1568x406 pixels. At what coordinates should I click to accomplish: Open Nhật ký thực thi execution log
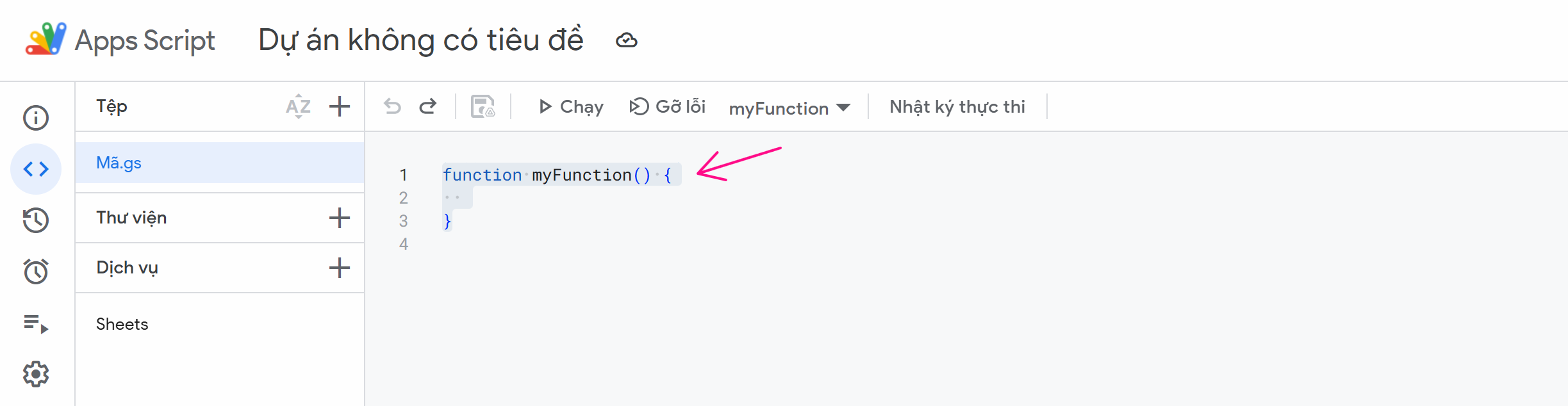(x=957, y=106)
